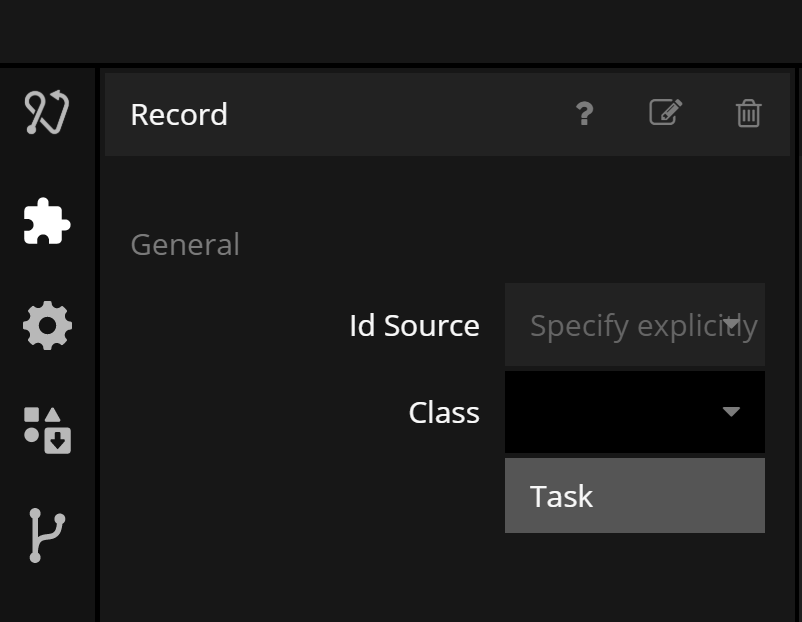The height and width of the screenshot is (622, 802).
Task: Click empty space in Record header bar
Action: click(400, 114)
